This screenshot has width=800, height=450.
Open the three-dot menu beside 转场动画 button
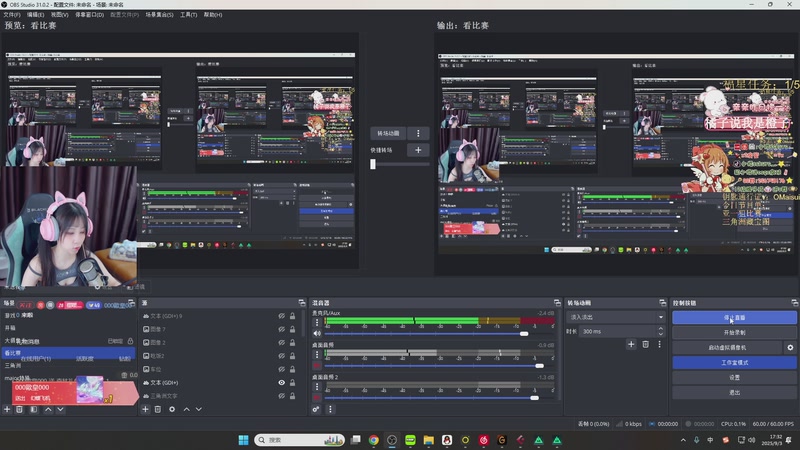pyautogui.click(x=418, y=133)
